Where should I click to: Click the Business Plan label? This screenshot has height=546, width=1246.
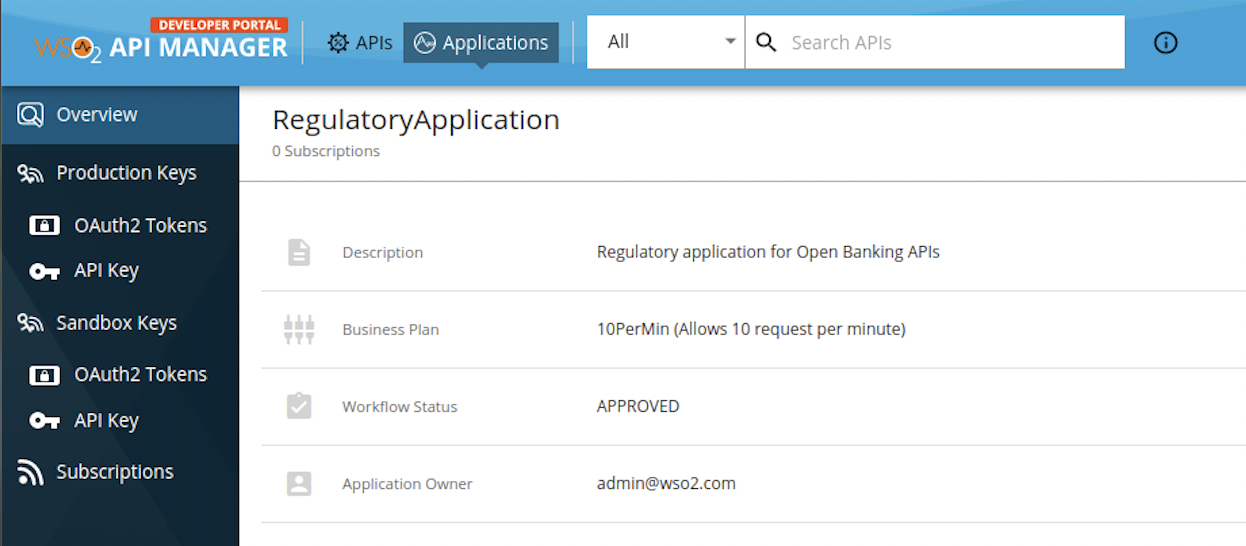point(391,330)
